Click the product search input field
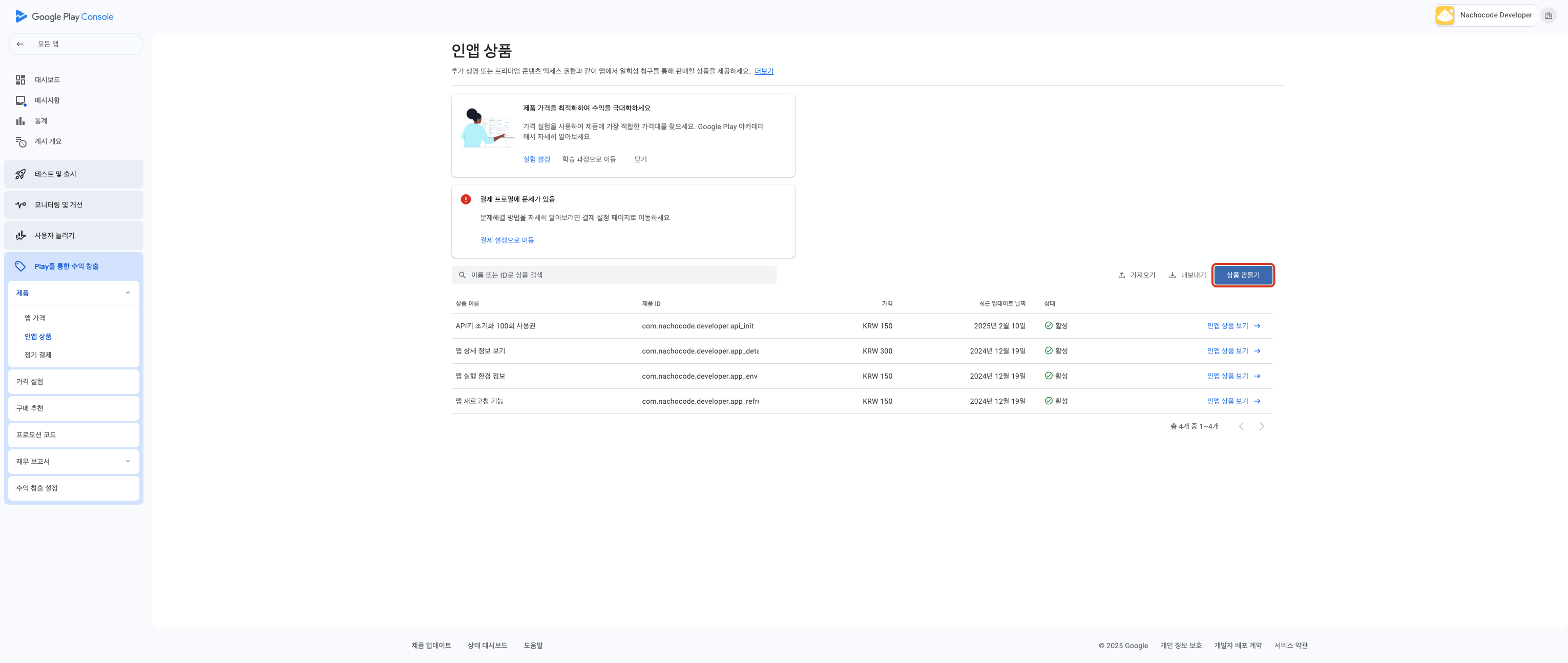This screenshot has height=663, width=1568. click(x=614, y=275)
